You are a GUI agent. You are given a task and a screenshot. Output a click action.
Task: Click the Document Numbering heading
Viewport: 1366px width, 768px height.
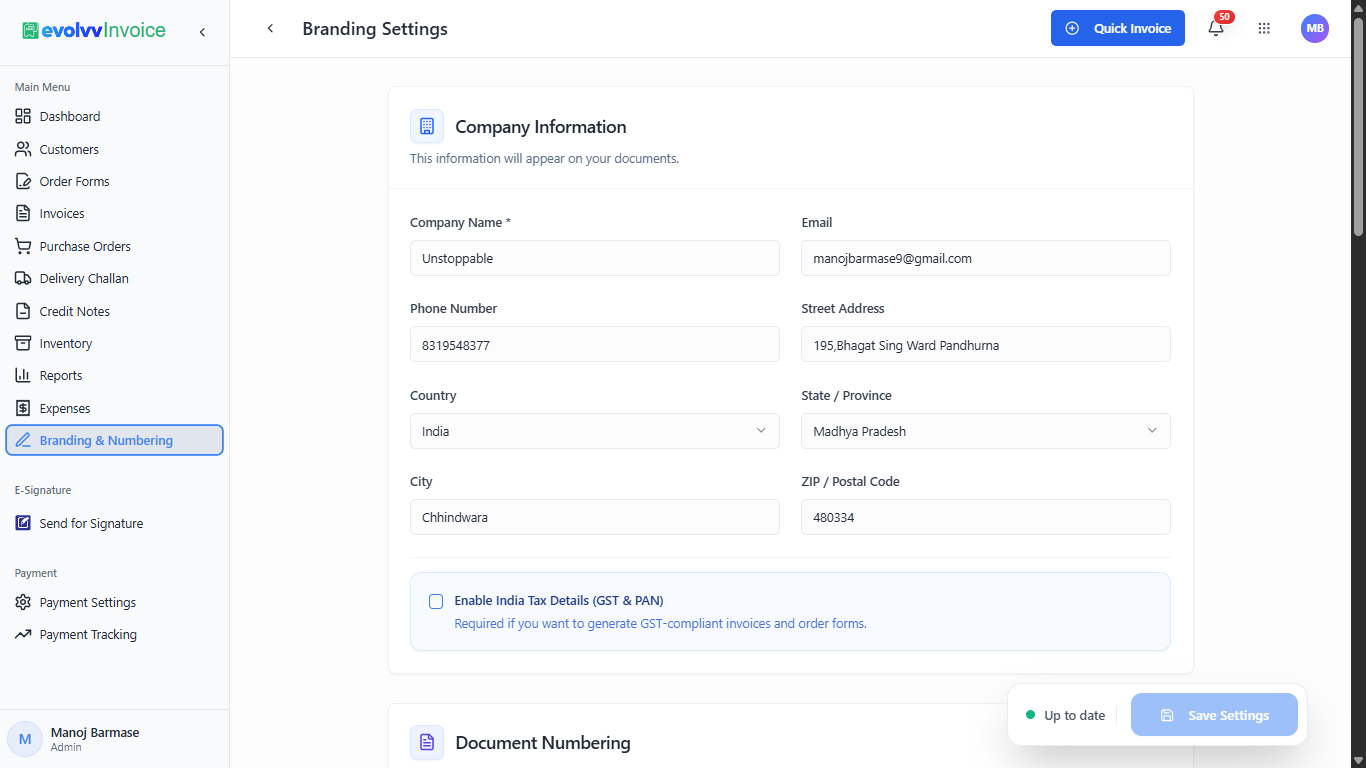pos(543,742)
